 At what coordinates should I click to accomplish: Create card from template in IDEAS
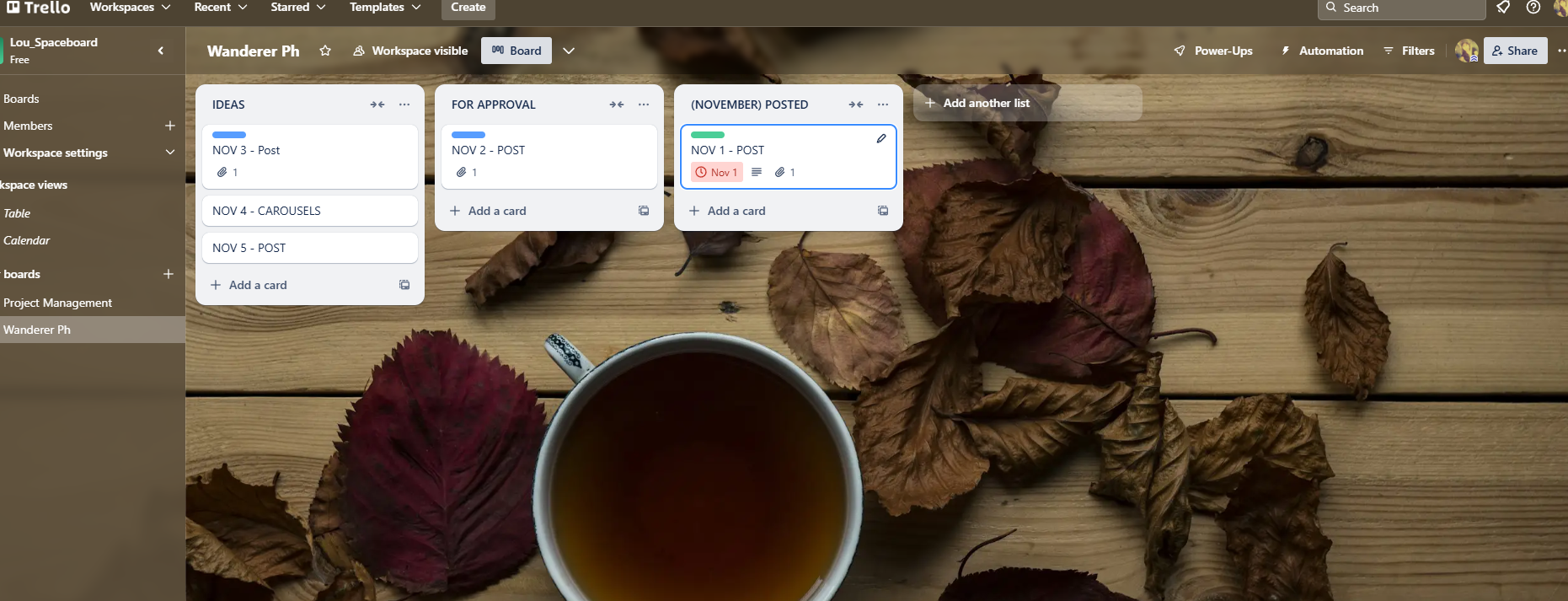tap(404, 285)
